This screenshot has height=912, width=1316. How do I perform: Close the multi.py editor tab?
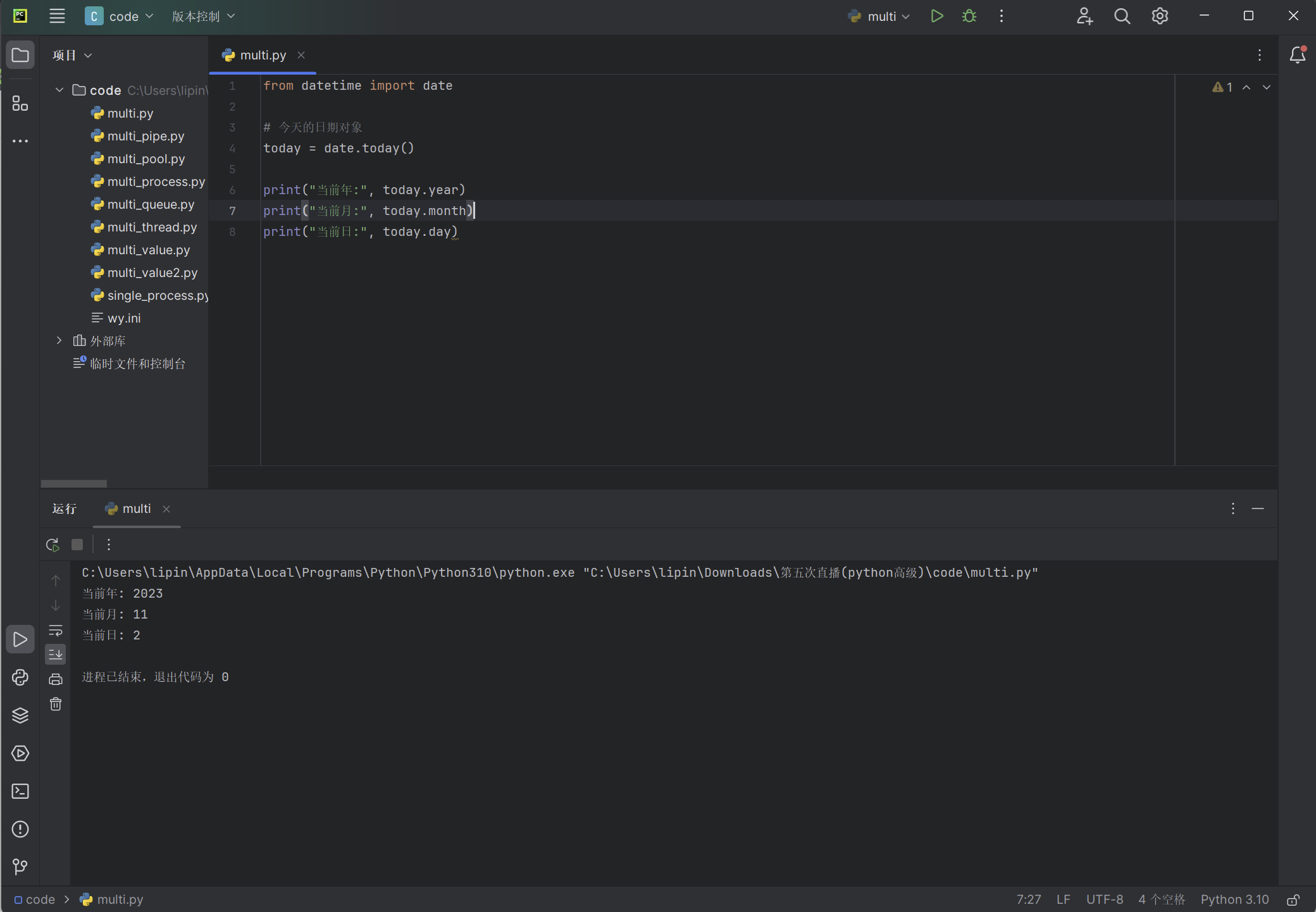[x=302, y=55]
